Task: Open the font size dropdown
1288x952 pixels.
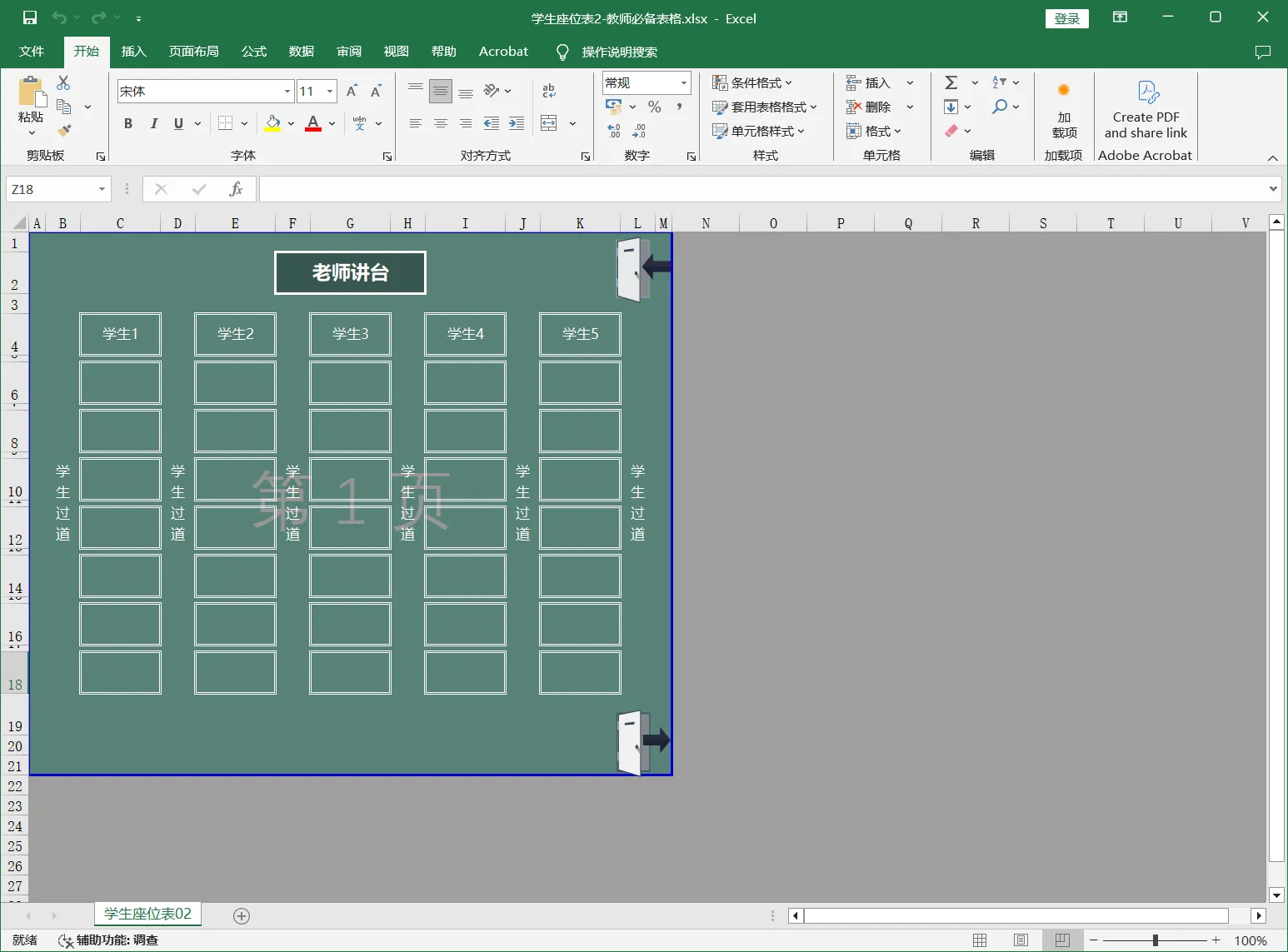Action: click(330, 92)
